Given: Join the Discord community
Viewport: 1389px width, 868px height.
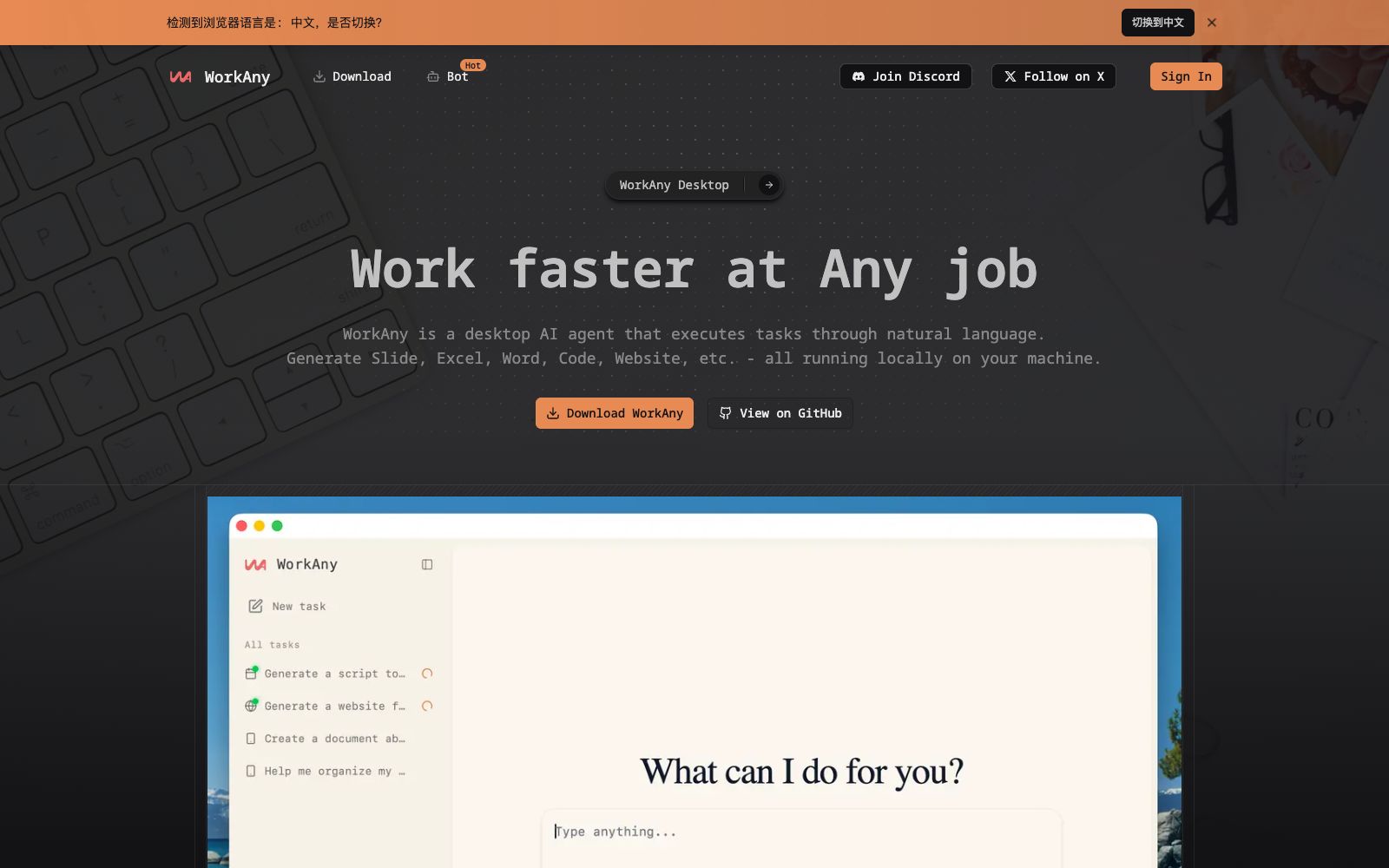Looking at the screenshot, I should [905, 76].
